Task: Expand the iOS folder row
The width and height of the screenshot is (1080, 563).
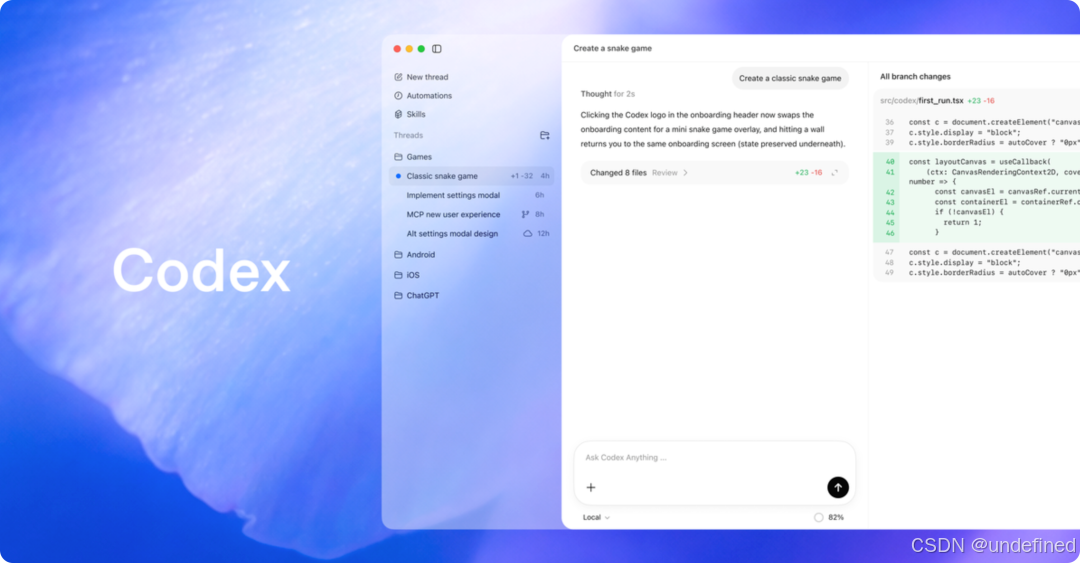Action: (x=472, y=275)
